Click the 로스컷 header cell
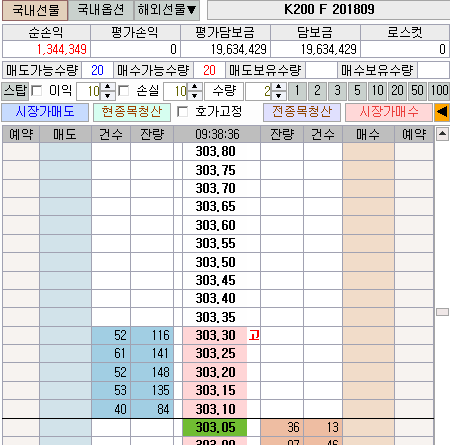 (405, 33)
